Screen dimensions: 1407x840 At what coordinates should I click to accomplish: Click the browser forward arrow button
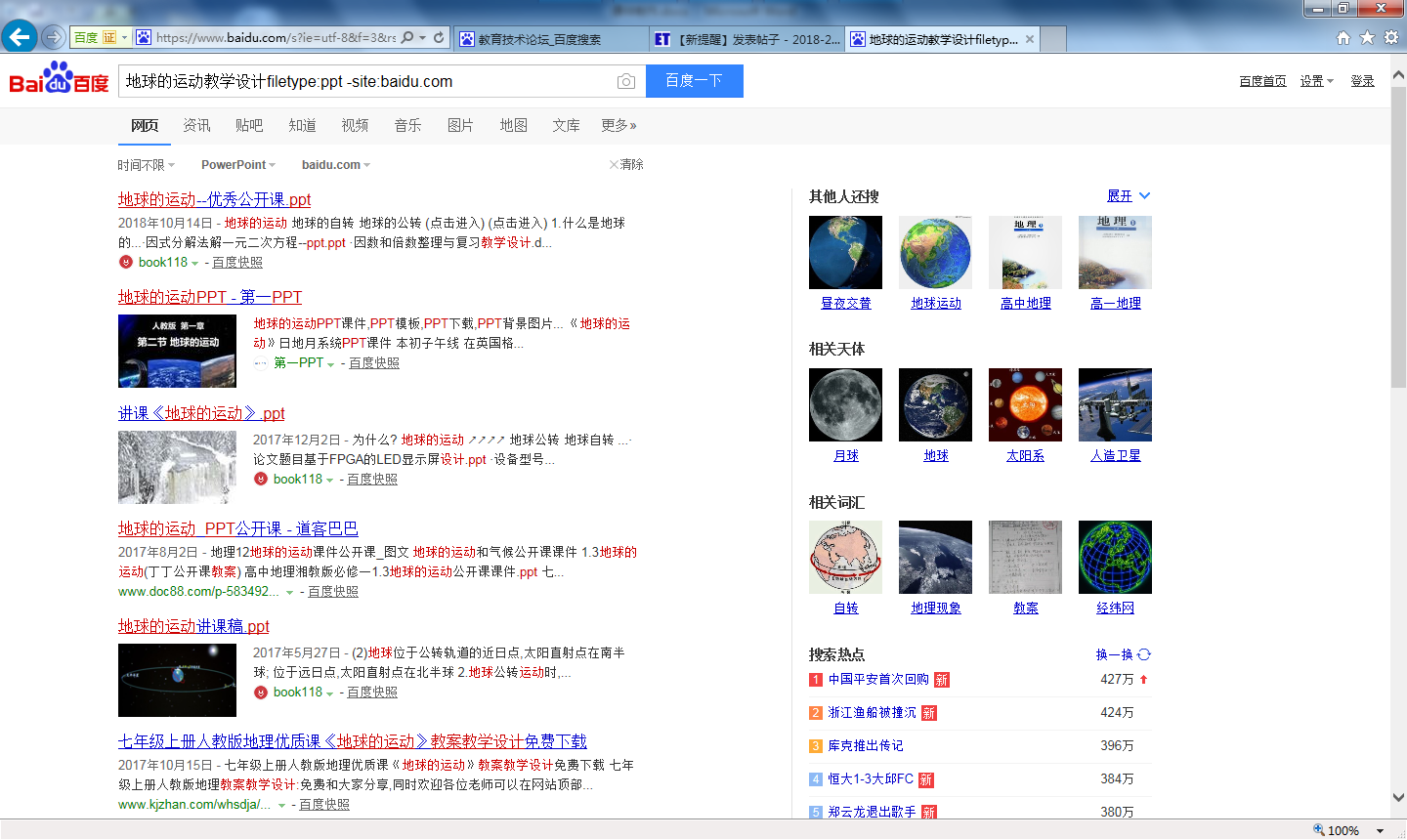(53, 38)
